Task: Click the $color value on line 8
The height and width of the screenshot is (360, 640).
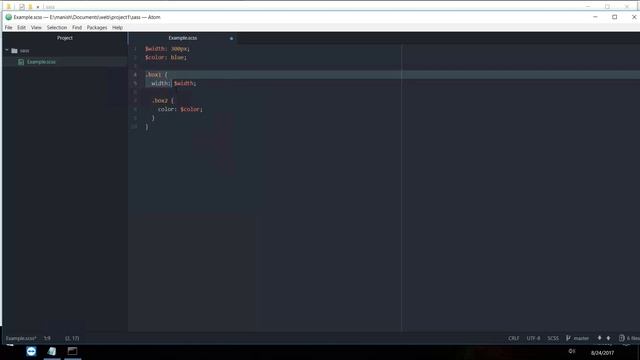Action: click(x=190, y=109)
